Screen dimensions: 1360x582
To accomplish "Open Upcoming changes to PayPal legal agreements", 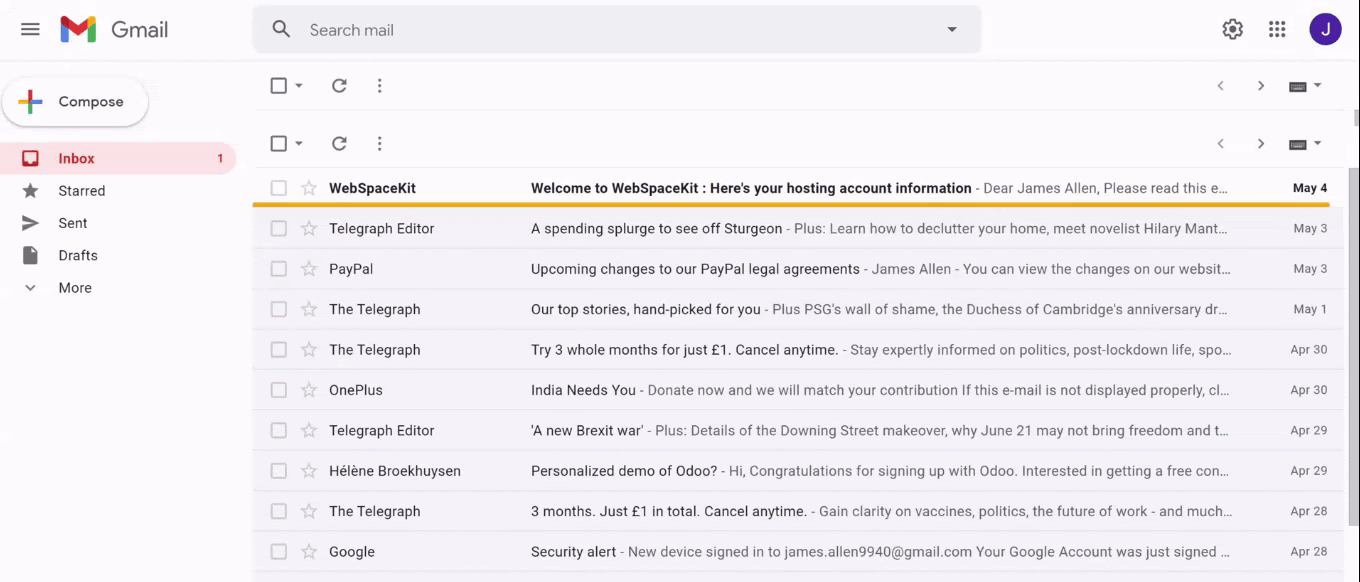I will click(x=798, y=269).
